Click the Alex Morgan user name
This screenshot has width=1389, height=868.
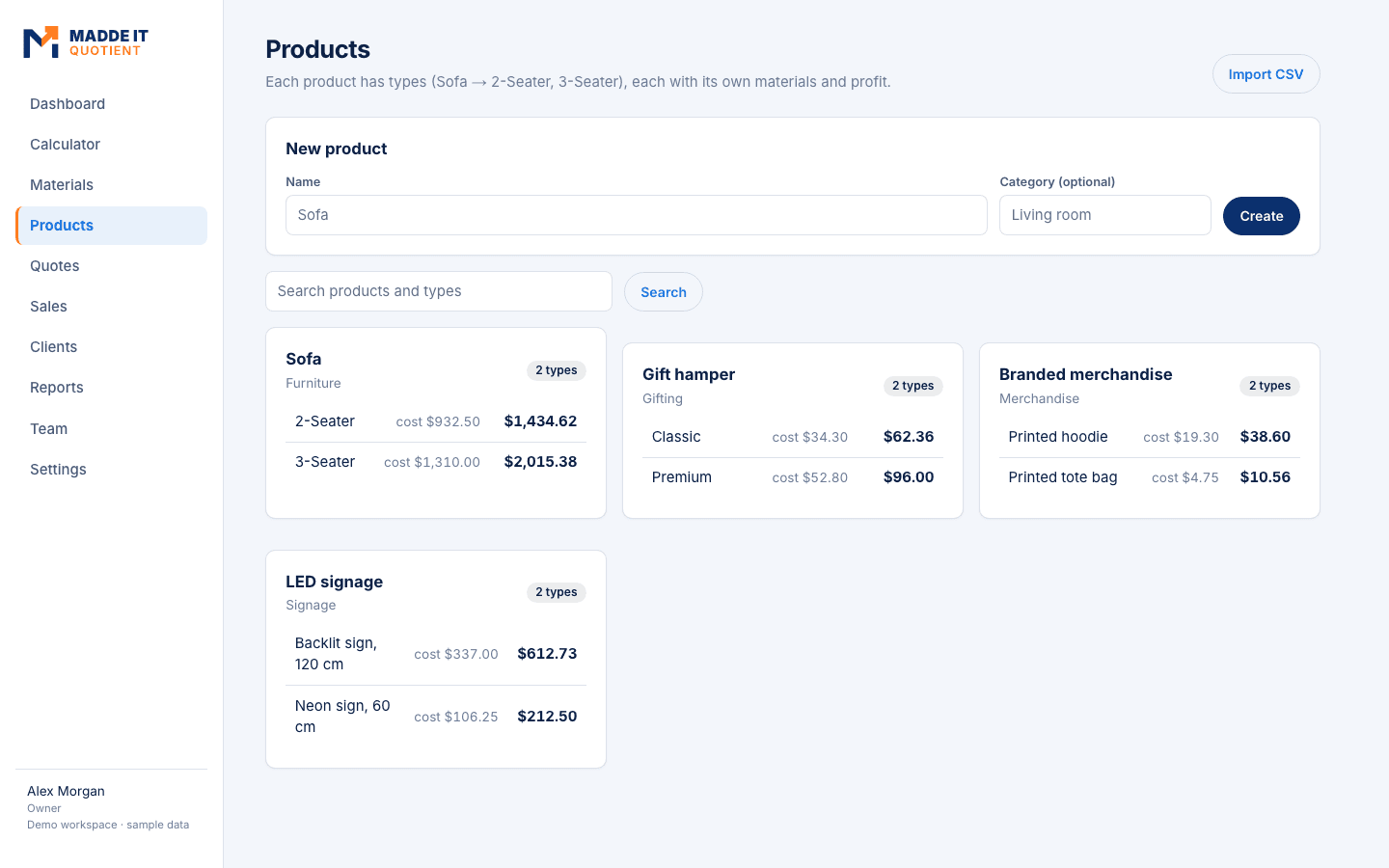click(x=66, y=791)
